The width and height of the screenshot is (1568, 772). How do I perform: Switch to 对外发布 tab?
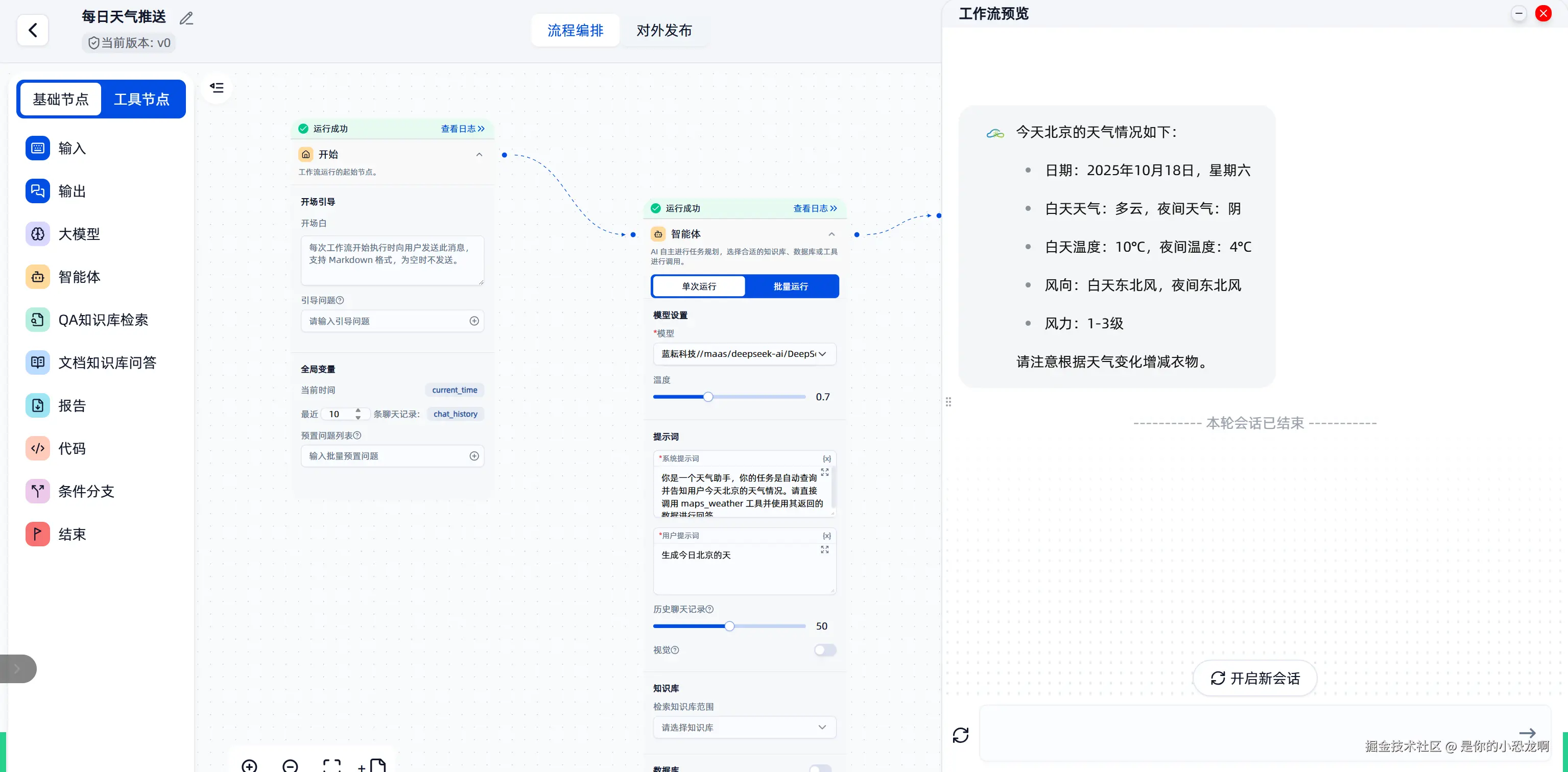tap(664, 31)
